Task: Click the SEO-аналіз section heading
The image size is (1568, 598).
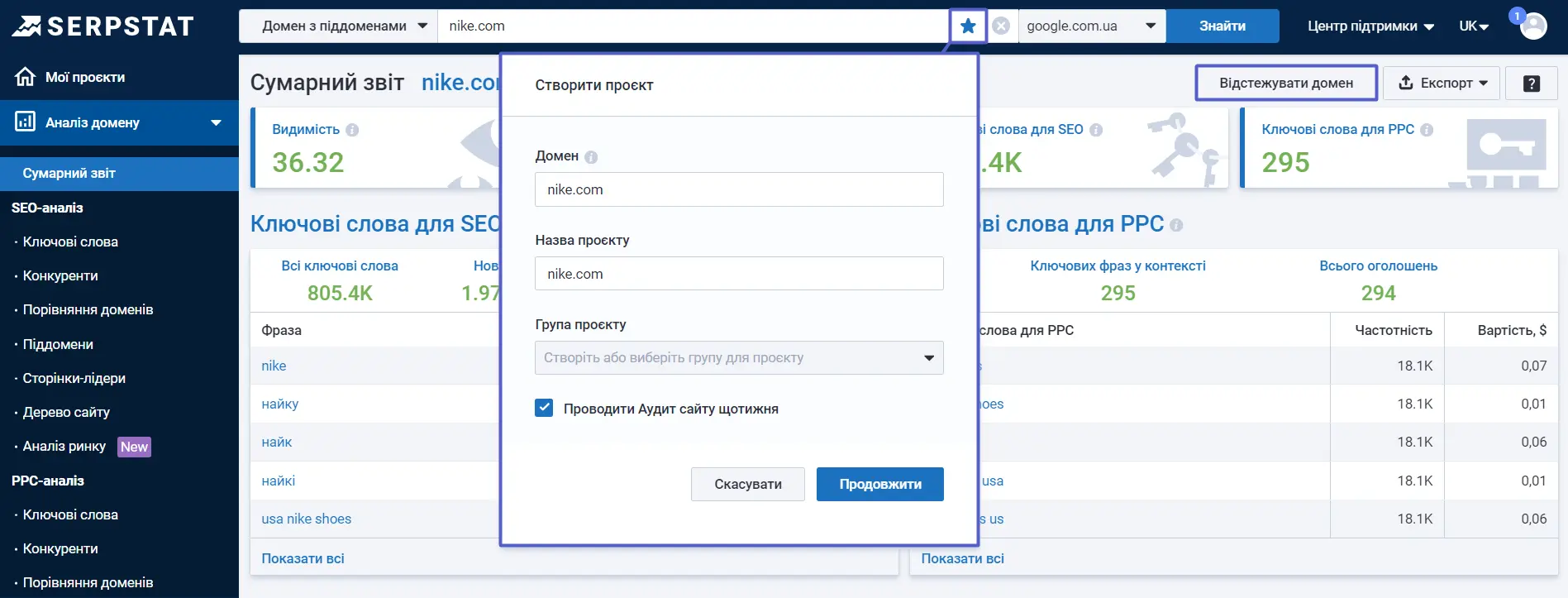Action: point(47,208)
